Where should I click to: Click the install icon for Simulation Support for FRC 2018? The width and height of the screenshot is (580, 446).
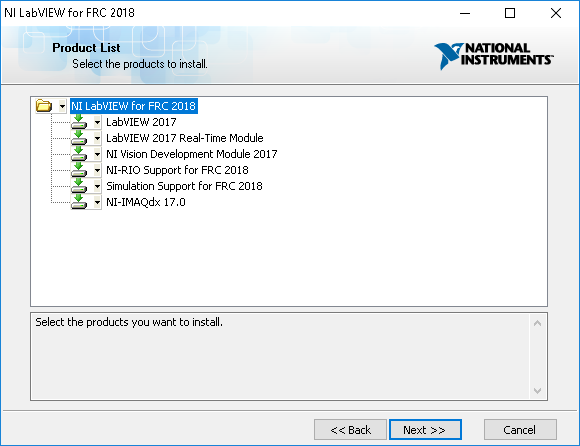(x=79, y=186)
